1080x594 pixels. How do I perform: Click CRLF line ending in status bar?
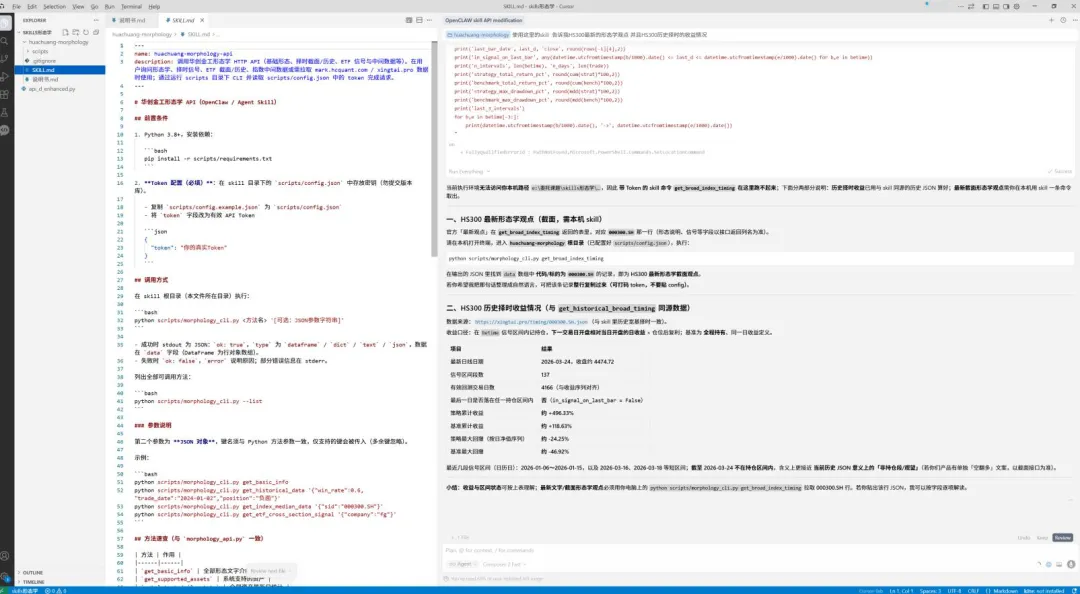point(973,591)
